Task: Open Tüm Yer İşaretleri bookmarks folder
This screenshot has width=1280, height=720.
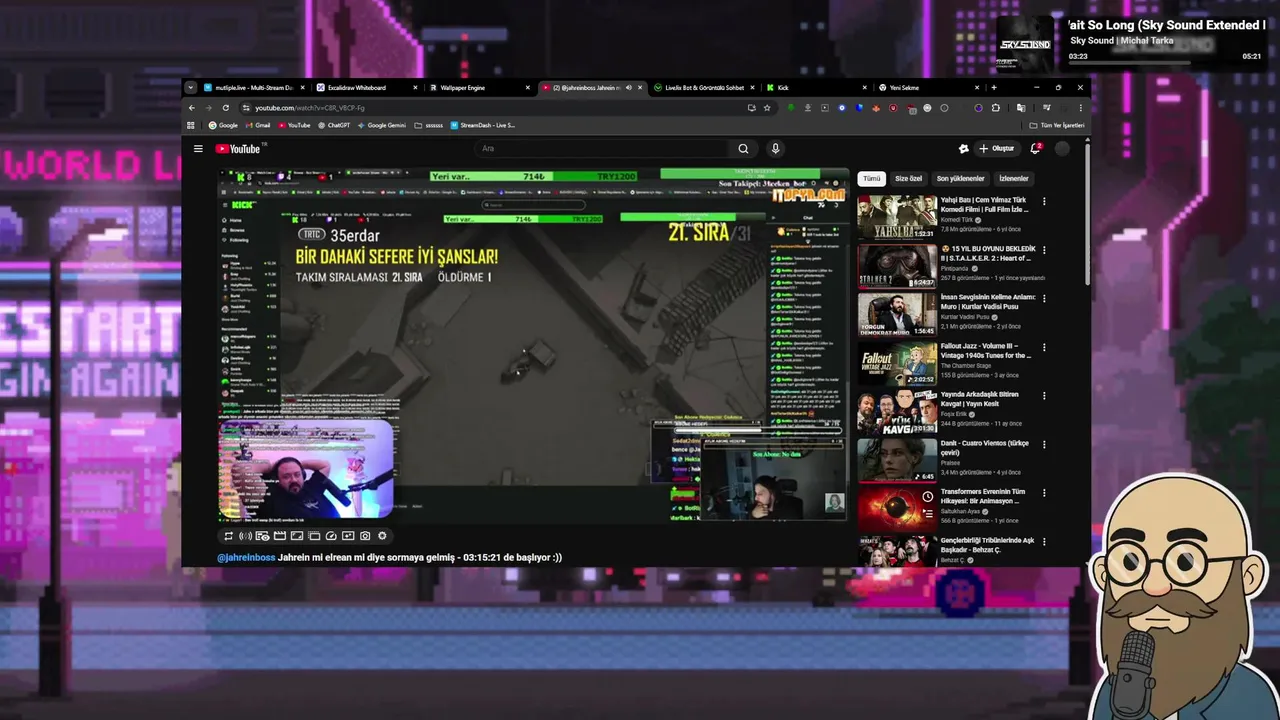Action: (x=1057, y=126)
